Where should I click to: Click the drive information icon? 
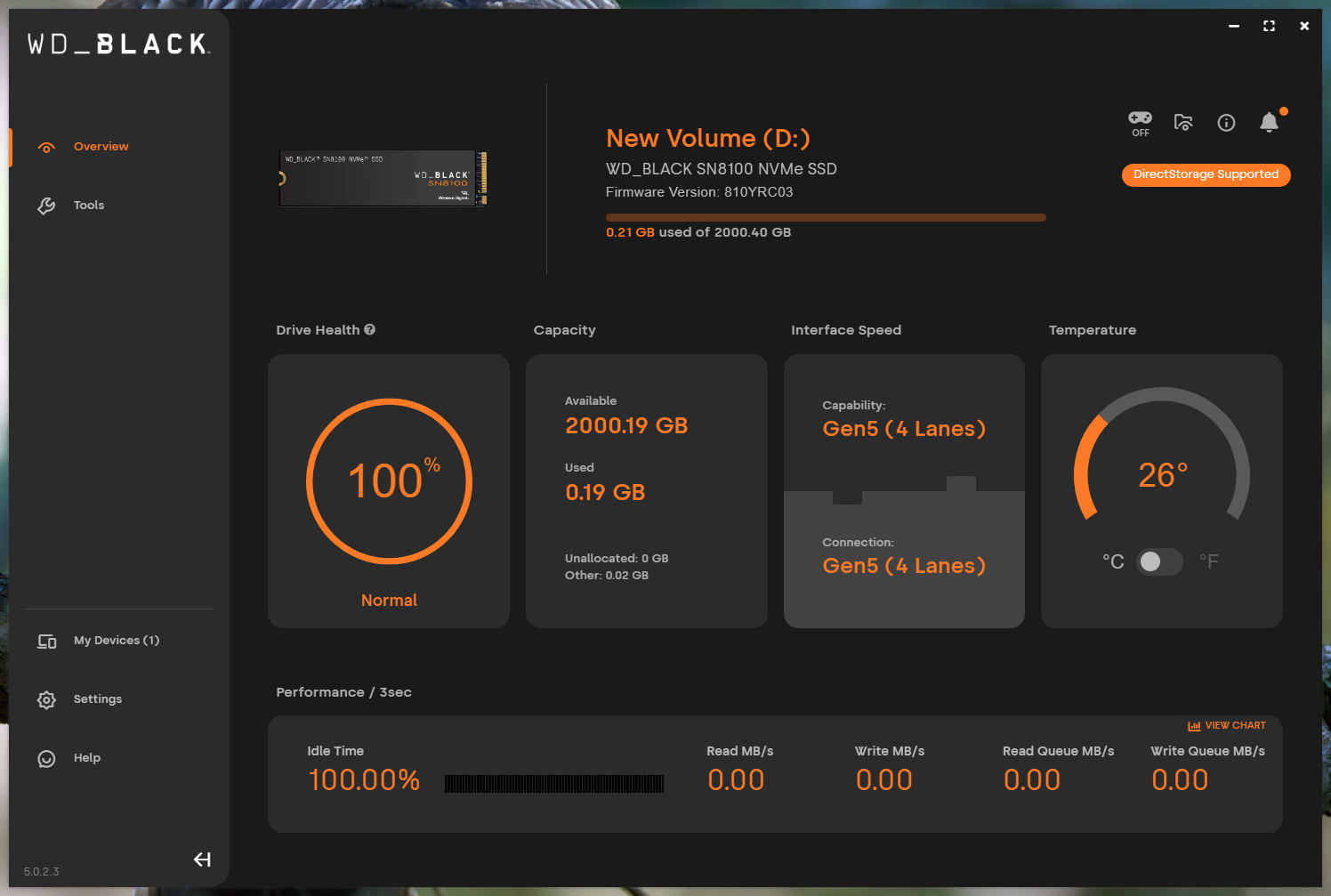click(x=1226, y=123)
